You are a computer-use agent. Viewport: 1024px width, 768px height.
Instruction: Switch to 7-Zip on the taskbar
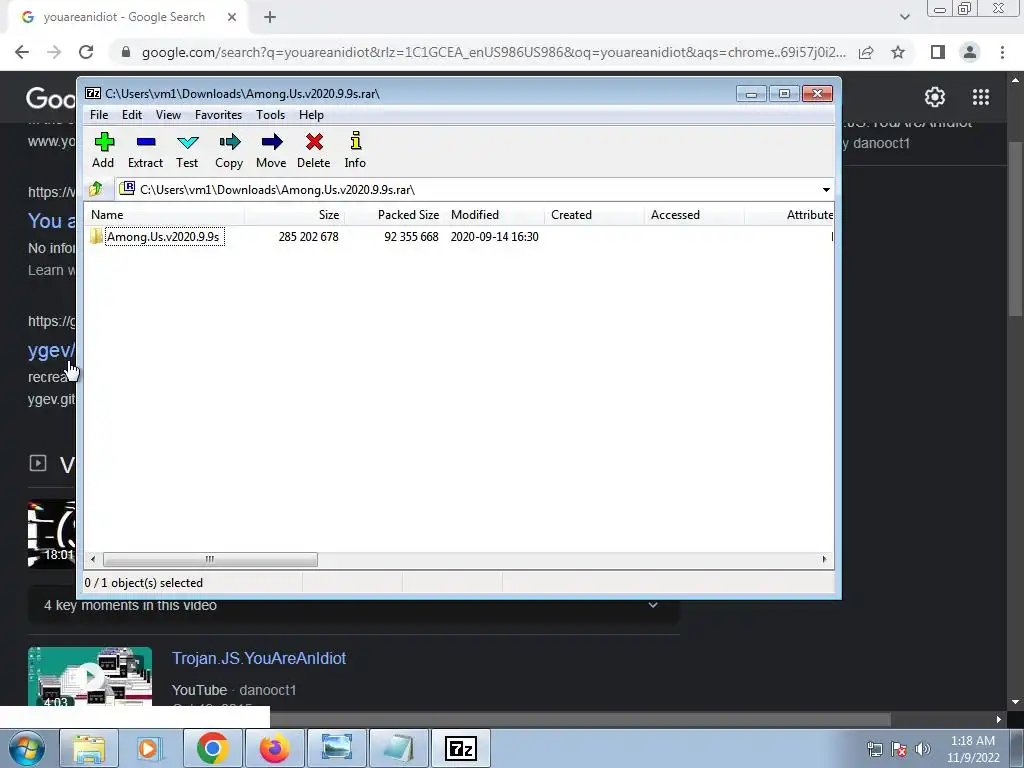click(460, 748)
